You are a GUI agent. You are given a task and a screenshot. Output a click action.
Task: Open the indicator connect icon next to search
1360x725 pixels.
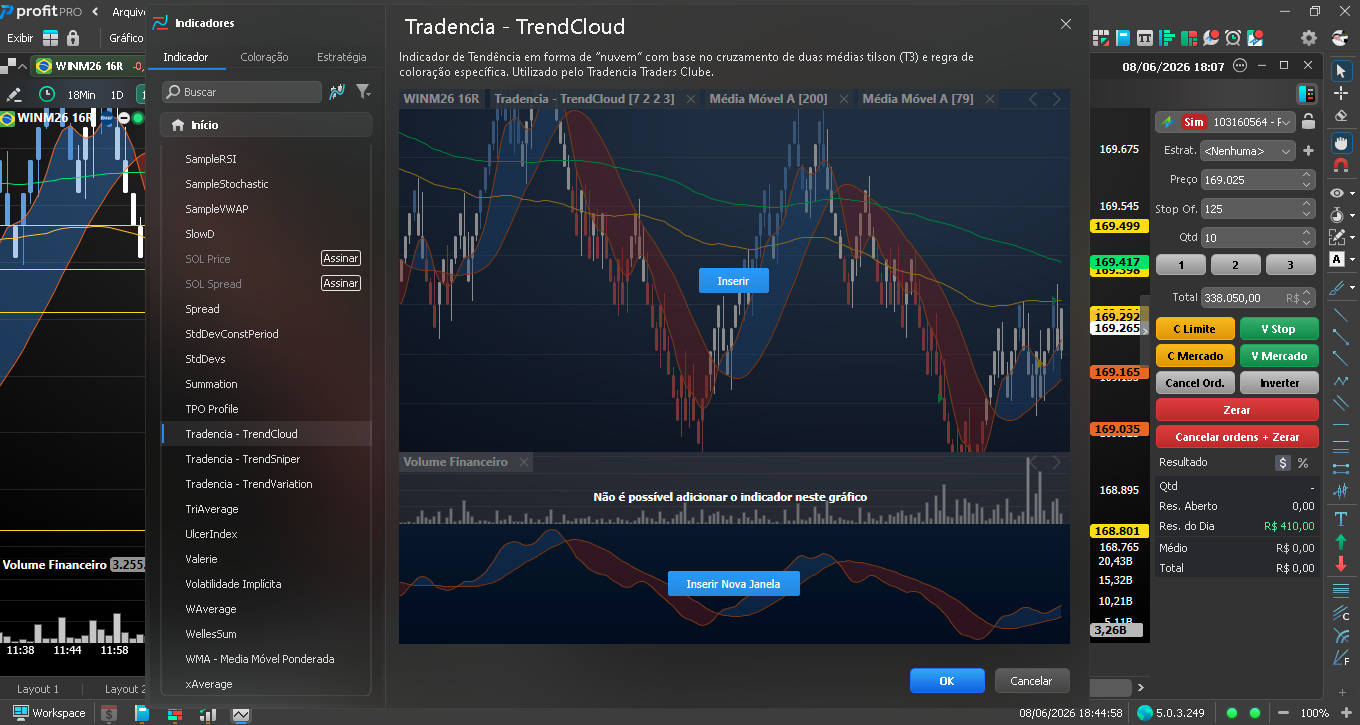pyautogui.click(x=338, y=91)
